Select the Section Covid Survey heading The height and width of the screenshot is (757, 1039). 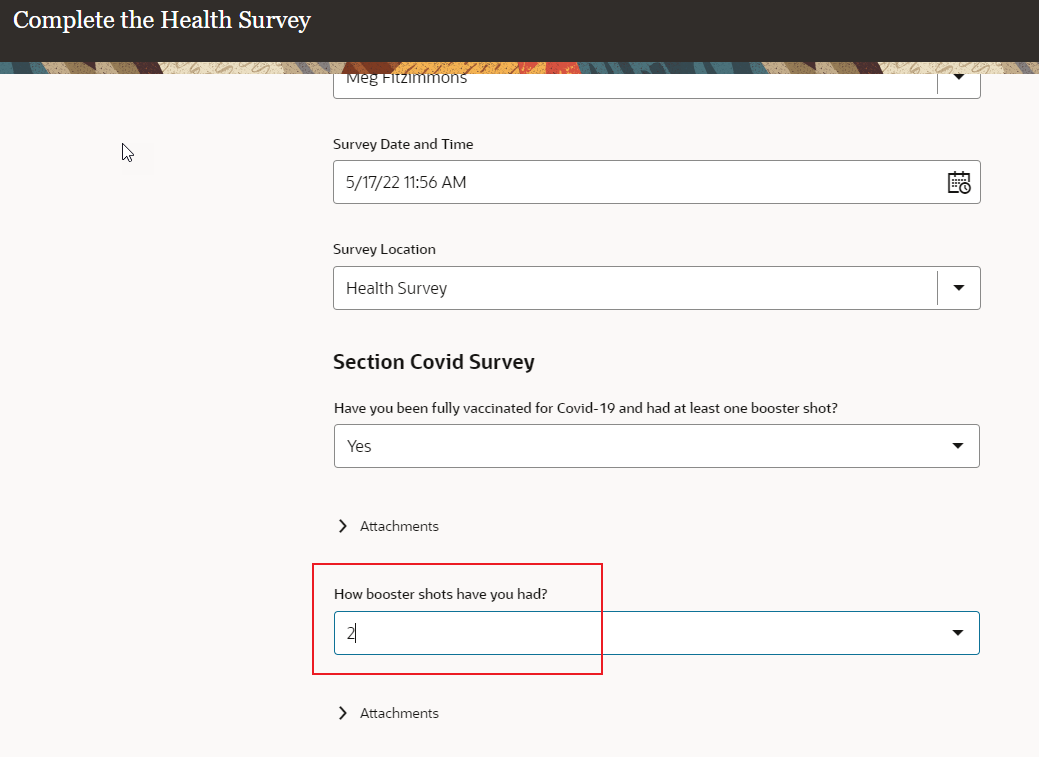[434, 362]
